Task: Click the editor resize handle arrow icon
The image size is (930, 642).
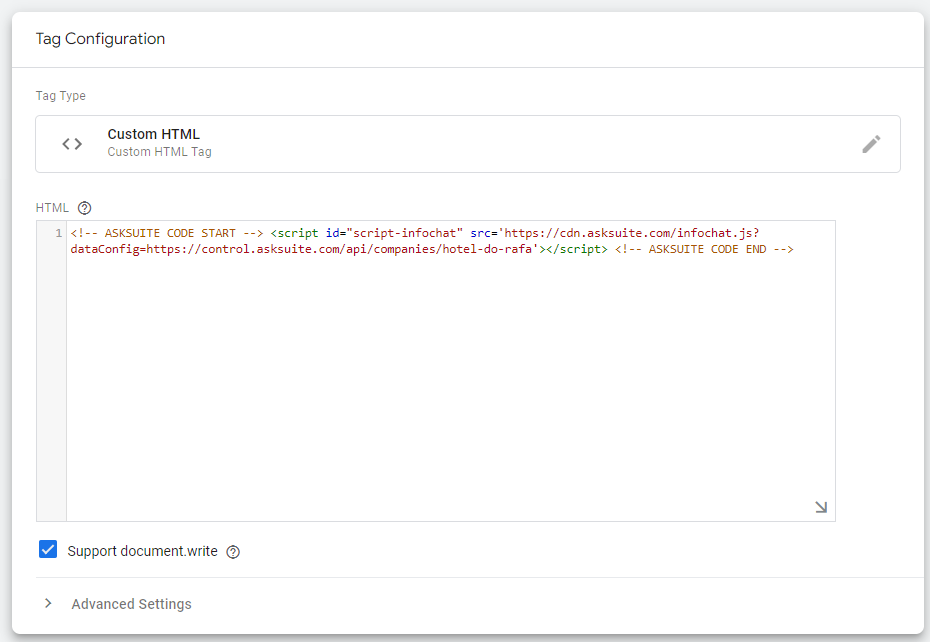Action: 821,507
